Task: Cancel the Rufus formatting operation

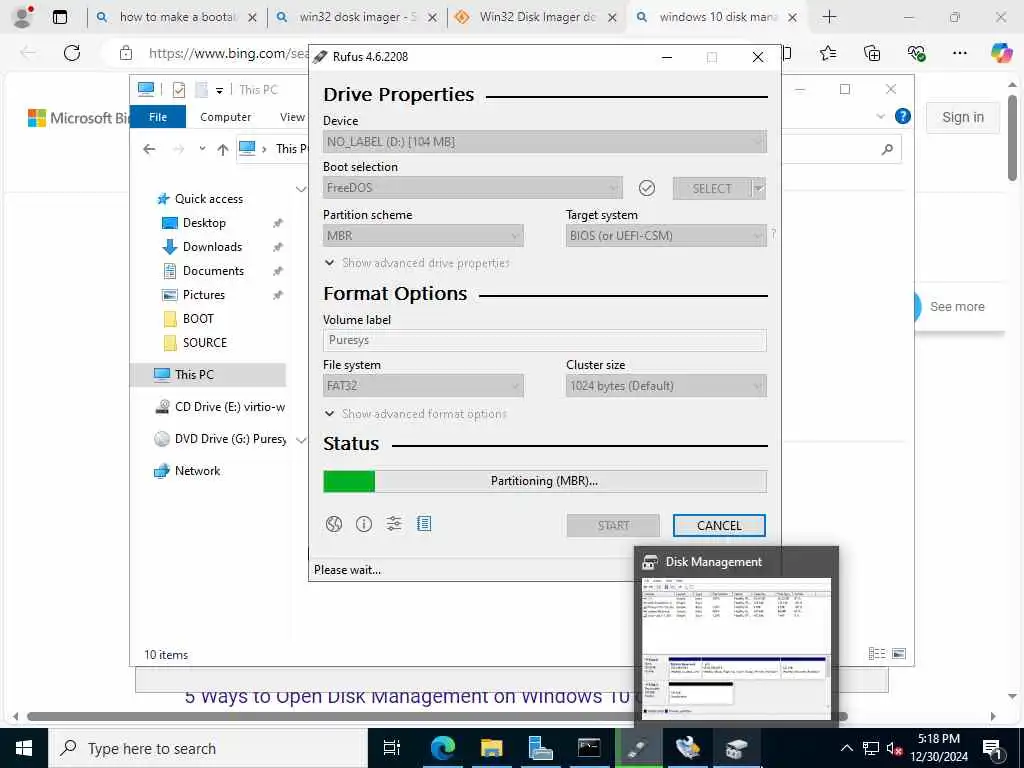Action: point(719,526)
